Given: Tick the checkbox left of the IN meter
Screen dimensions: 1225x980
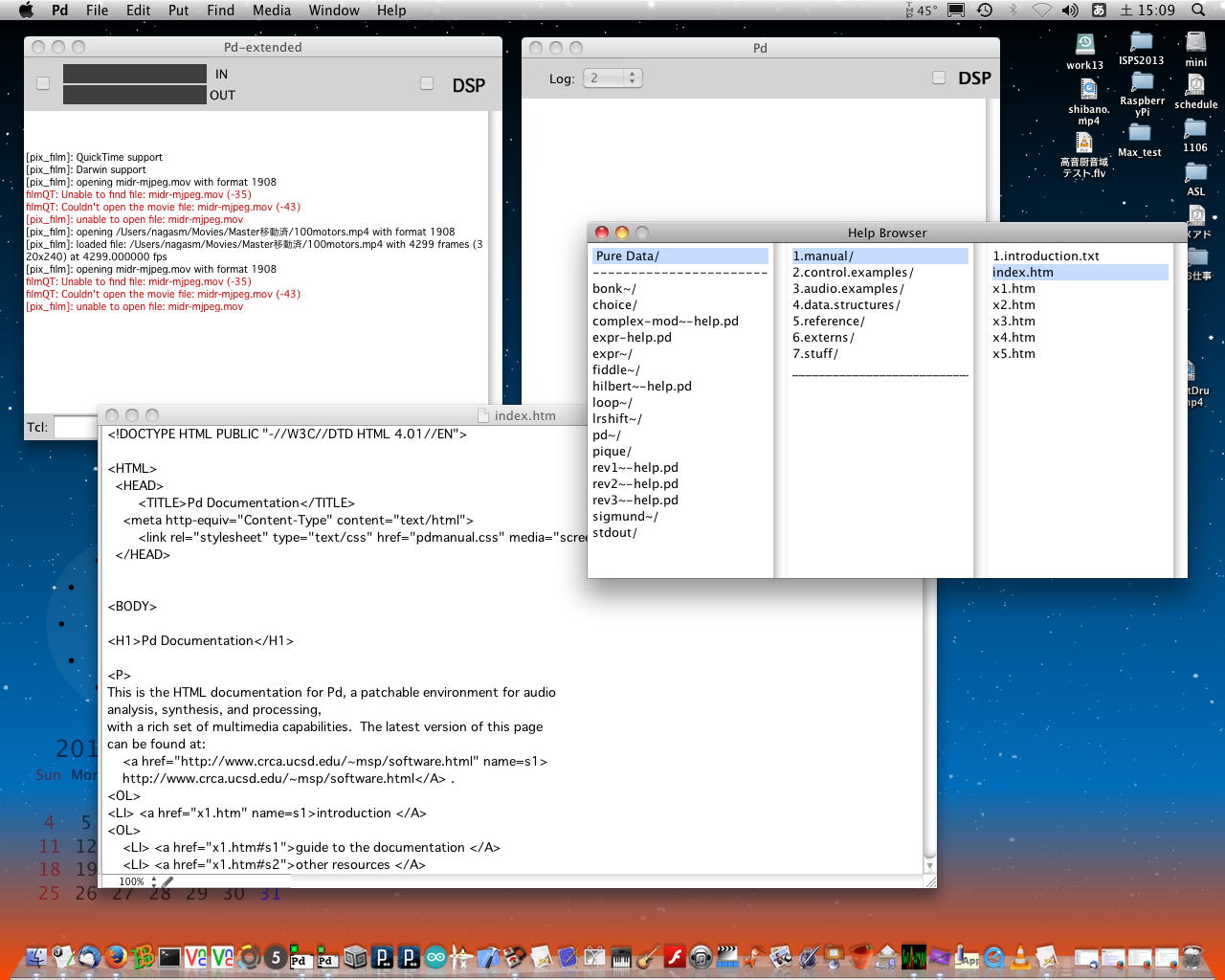Looking at the screenshot, I should tap(43, 83).
